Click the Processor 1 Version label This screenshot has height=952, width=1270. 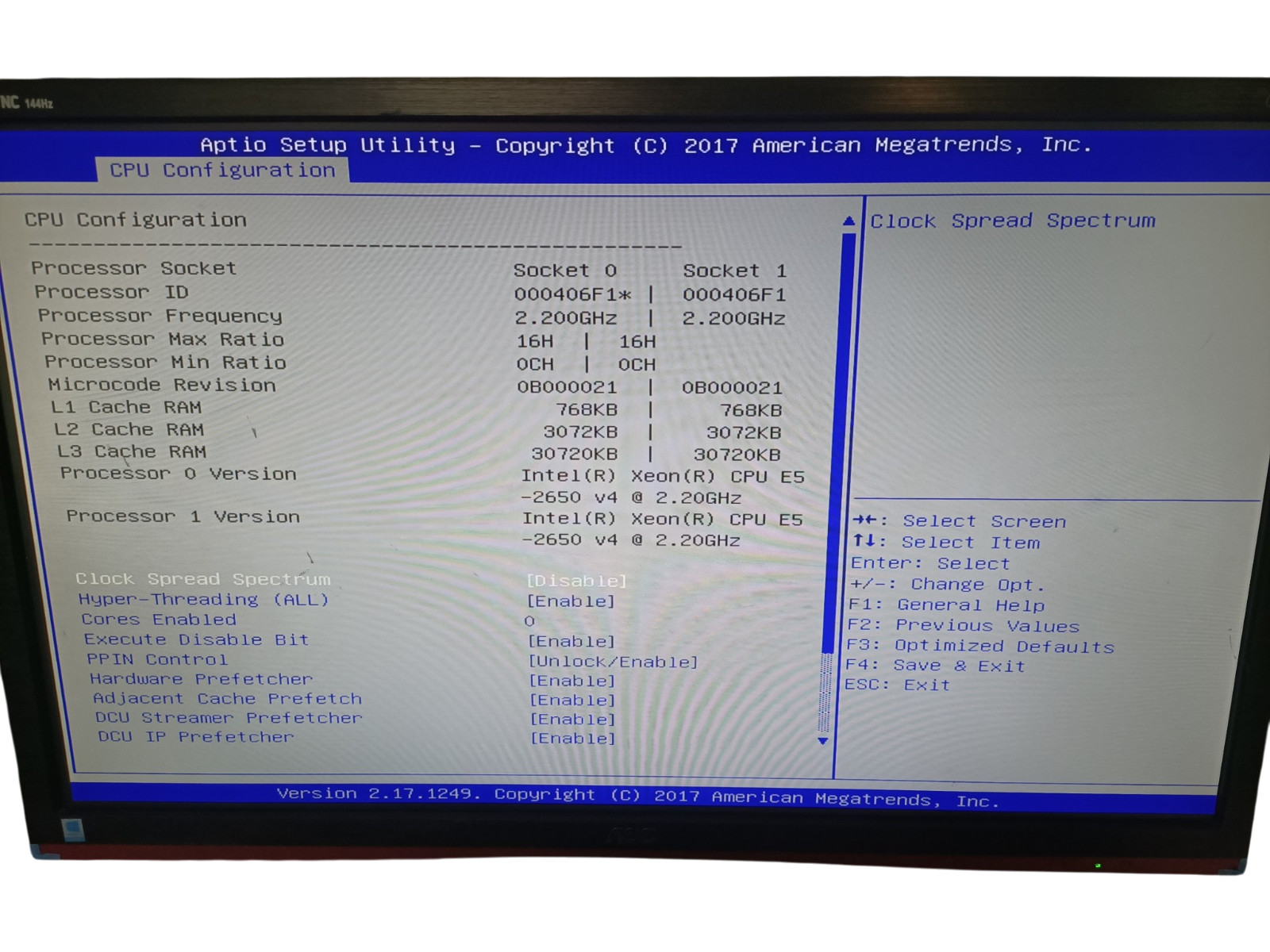point(183,516)
